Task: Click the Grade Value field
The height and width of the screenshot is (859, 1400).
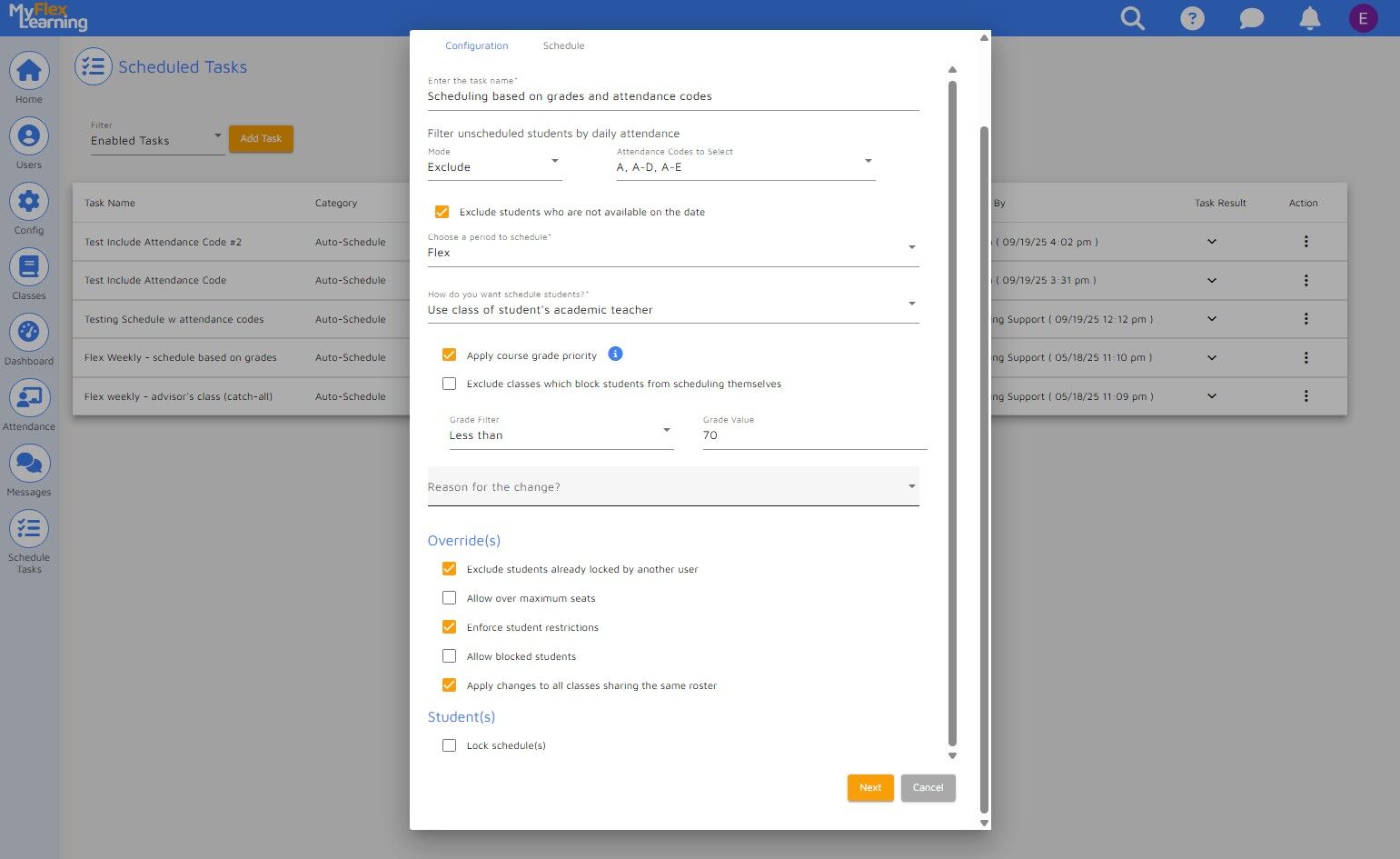Action: 815,435
